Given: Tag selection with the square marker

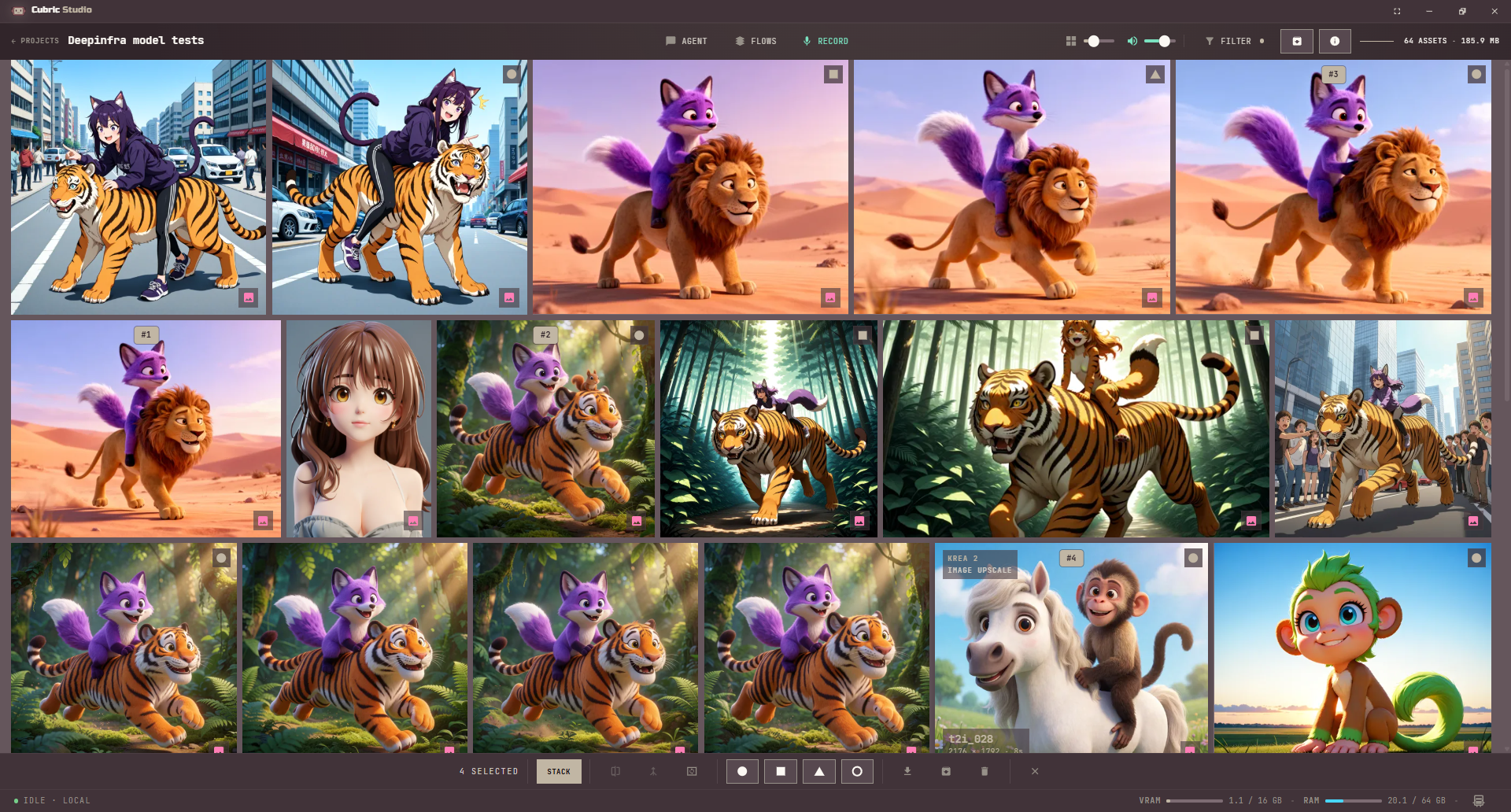Looking at the screenshot, I should click(781, 771).
